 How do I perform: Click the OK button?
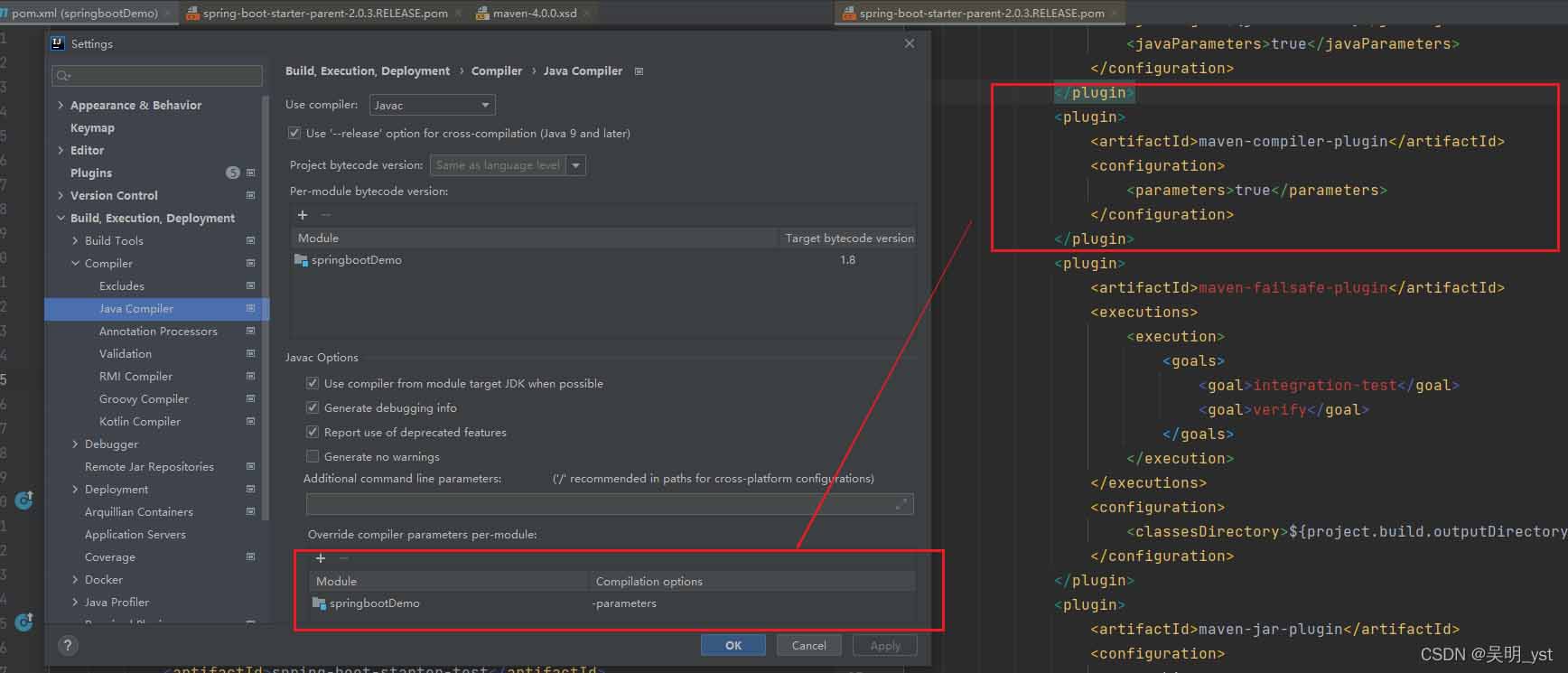pos(733,645)
